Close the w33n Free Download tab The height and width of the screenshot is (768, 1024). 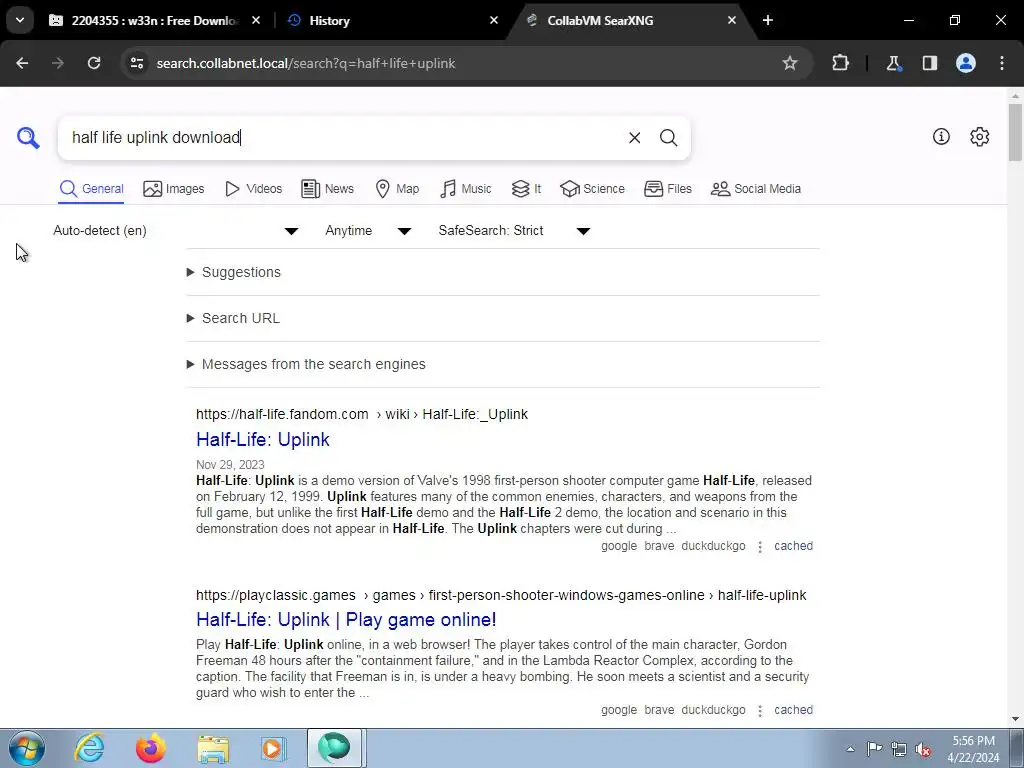[256, 20]
